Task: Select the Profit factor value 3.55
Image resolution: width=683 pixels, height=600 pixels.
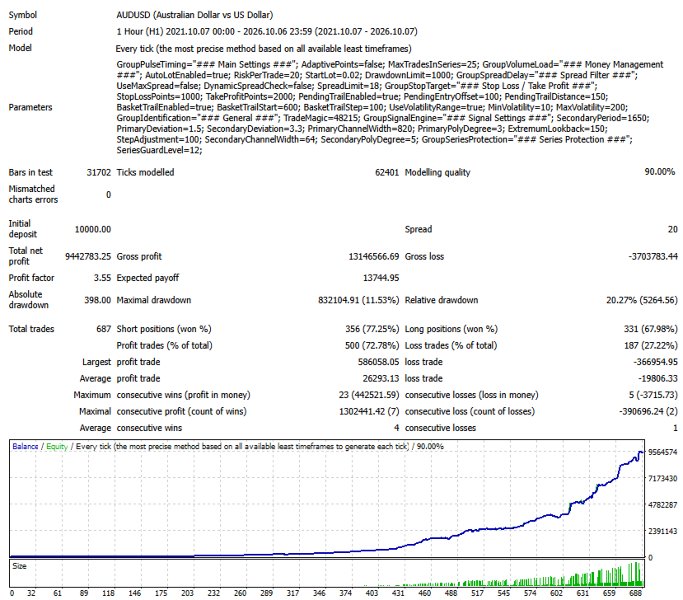Action: pyautogui.click(x=102, y=278)
